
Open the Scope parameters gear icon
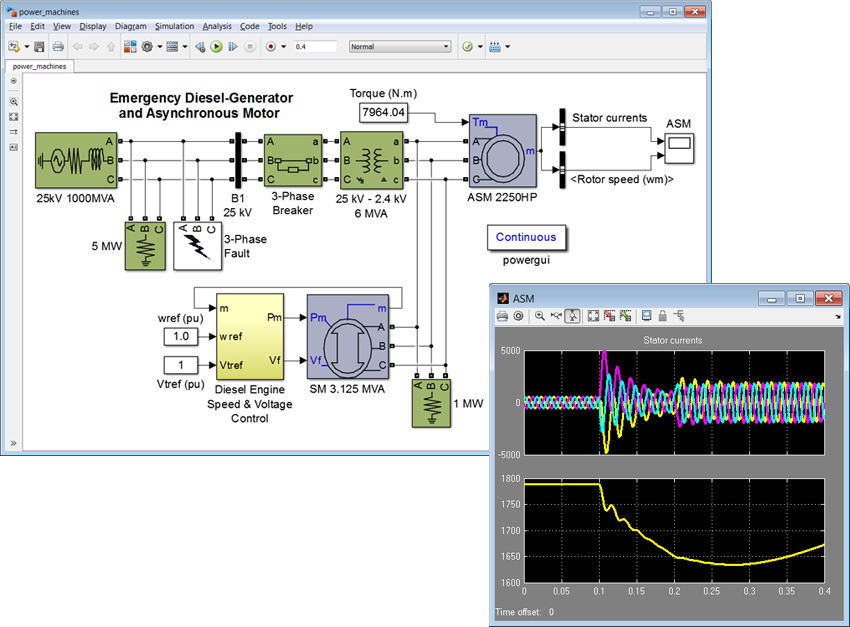(x=518, y=315)
